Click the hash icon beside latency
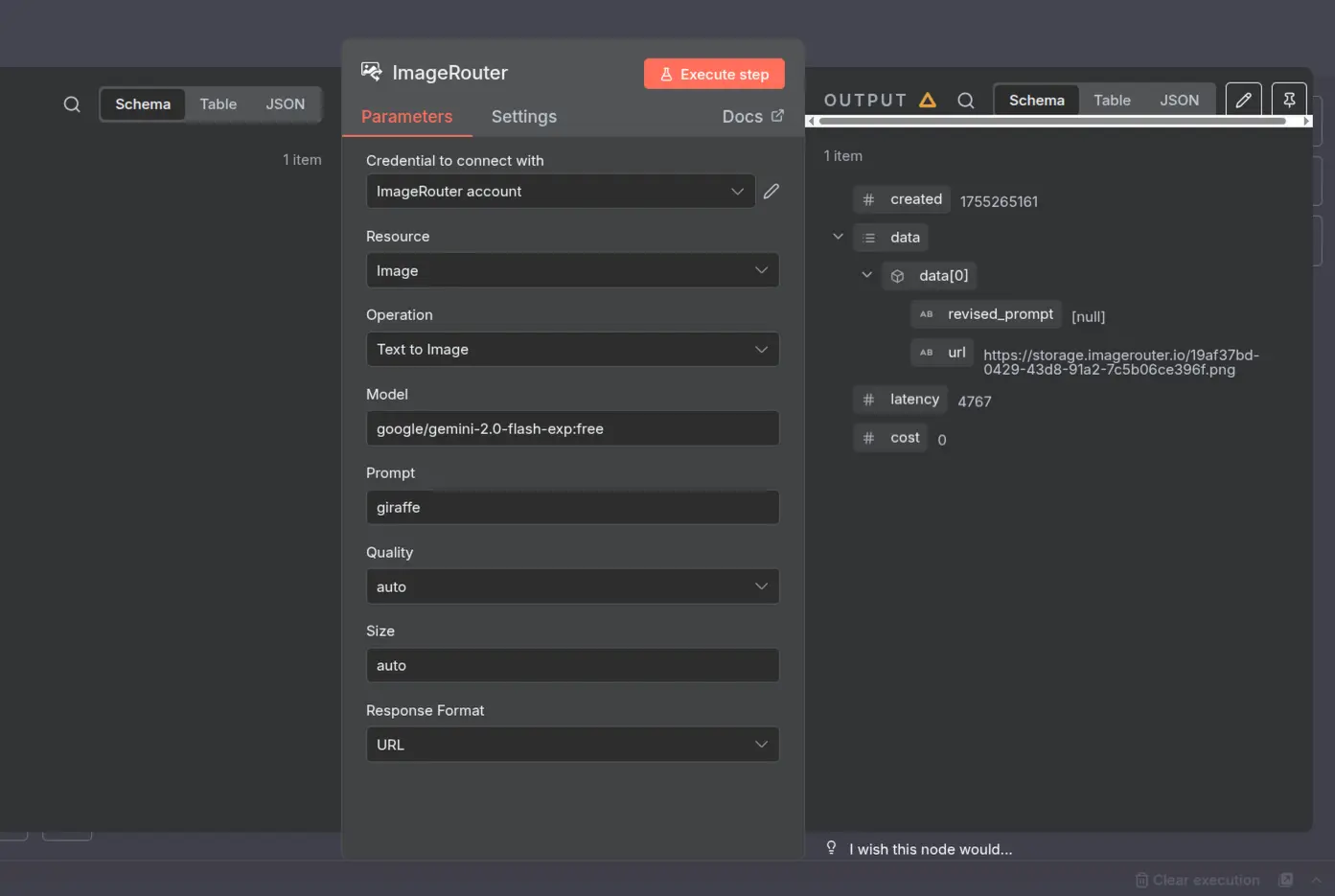The width and height of the screenshot is (1335, 896). pos(868,400)
